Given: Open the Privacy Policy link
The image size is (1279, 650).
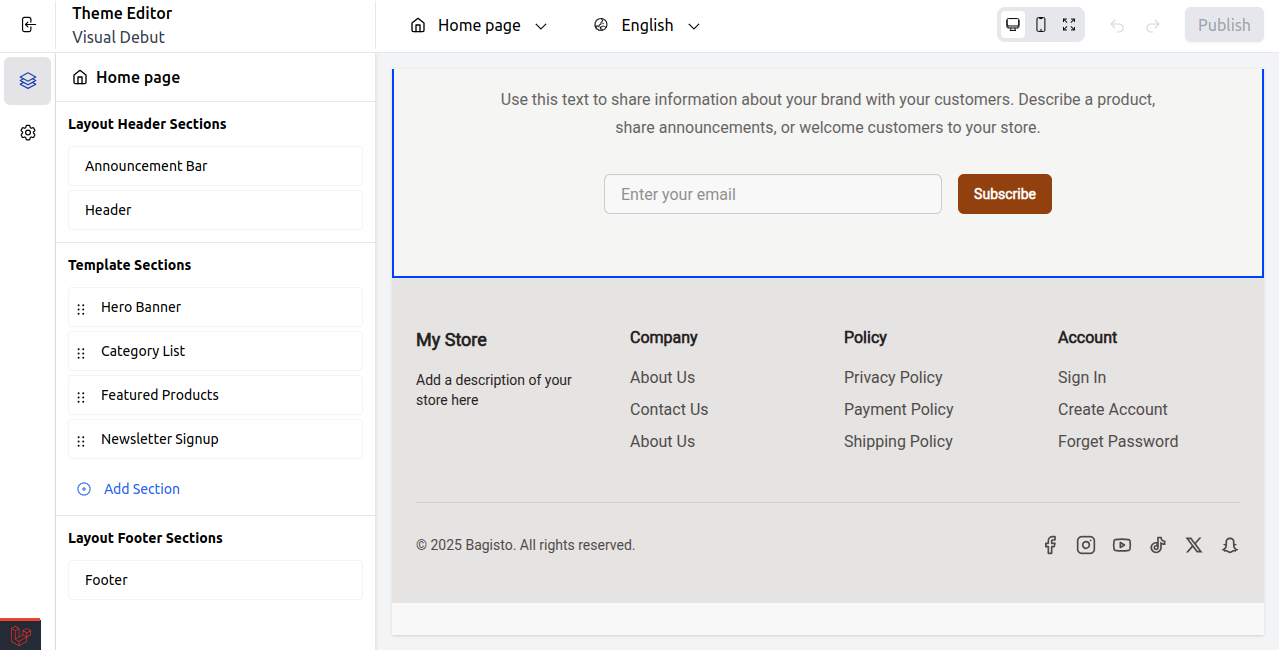Looking at the screenshot, I should tap(893, 377).
